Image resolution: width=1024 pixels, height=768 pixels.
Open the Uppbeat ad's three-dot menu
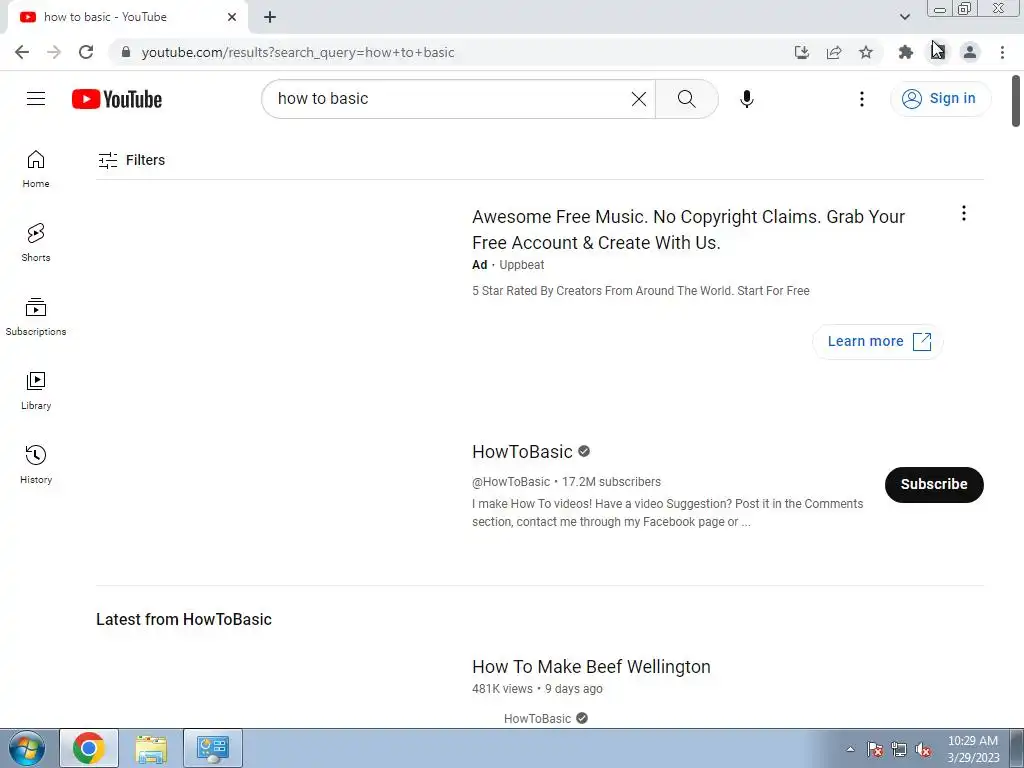(963, 213)
